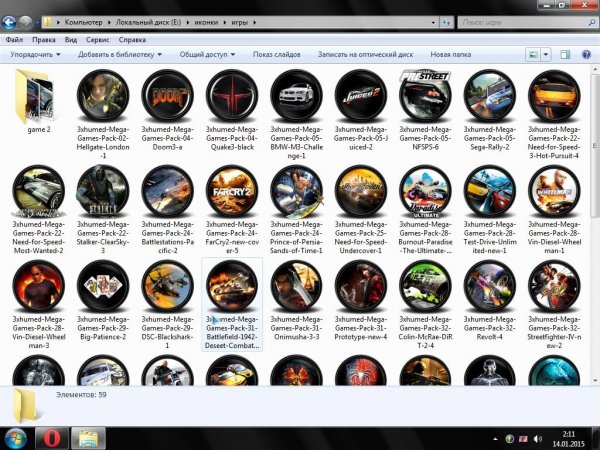This screenshot has height=450, width=600.
Task: Select the DSC-Blackshark-1 helicopter icon file
Action: 167,304
